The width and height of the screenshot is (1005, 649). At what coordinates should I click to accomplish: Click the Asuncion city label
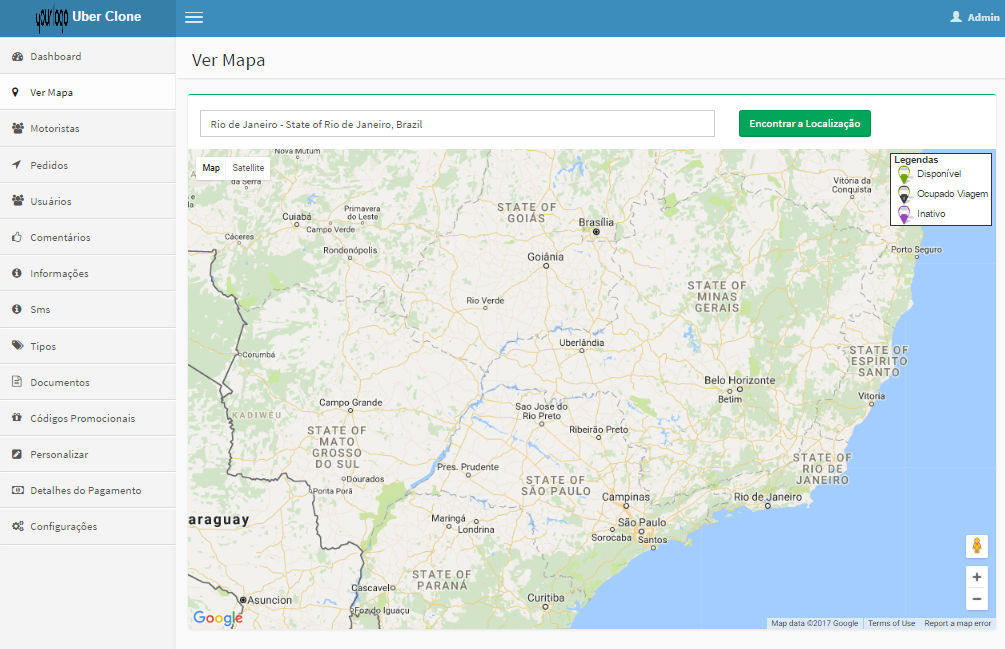point(269,600)
